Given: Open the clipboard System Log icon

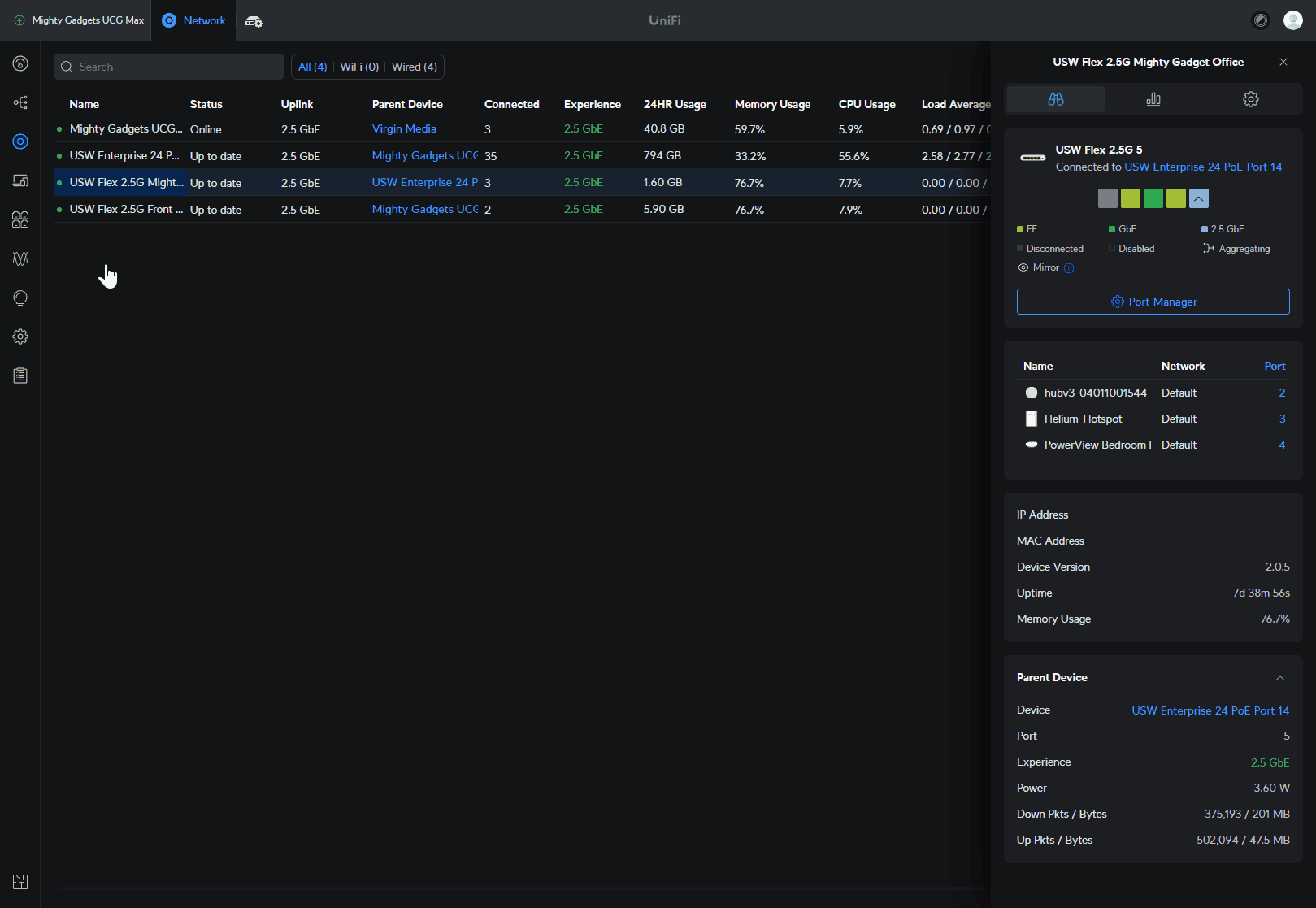Looking at the screenshot, I should click(20, 376).
